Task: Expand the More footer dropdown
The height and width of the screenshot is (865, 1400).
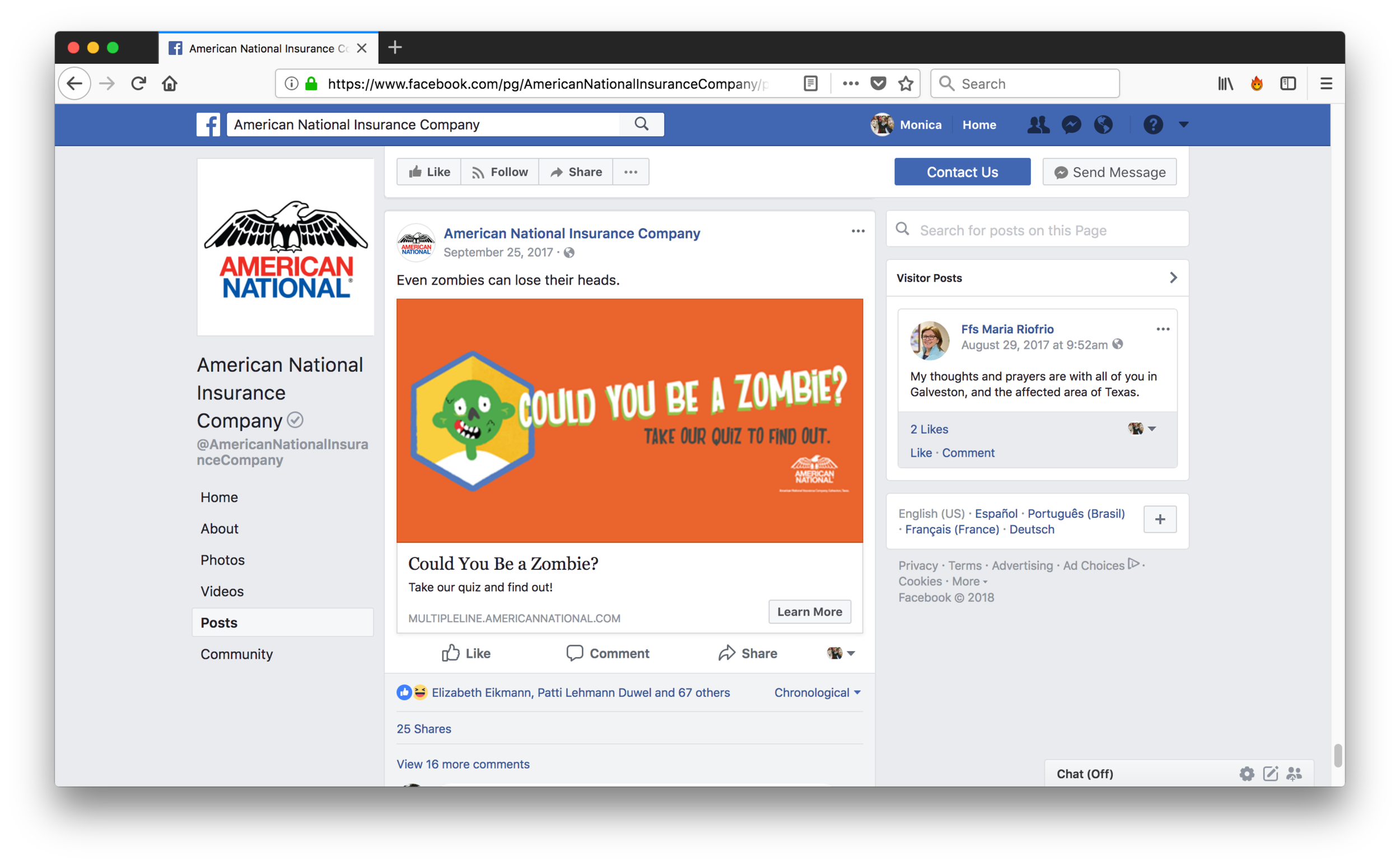Action: pyautogui.click(x=969, y=582)
